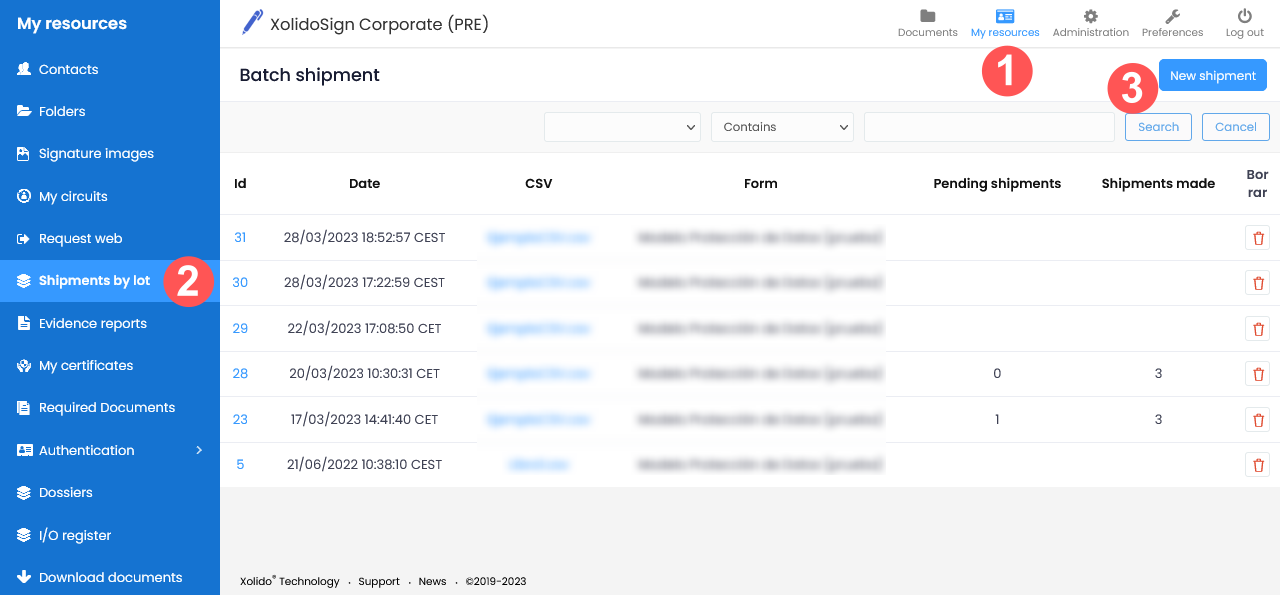Click the Request web icon

[x=24, y=238]
